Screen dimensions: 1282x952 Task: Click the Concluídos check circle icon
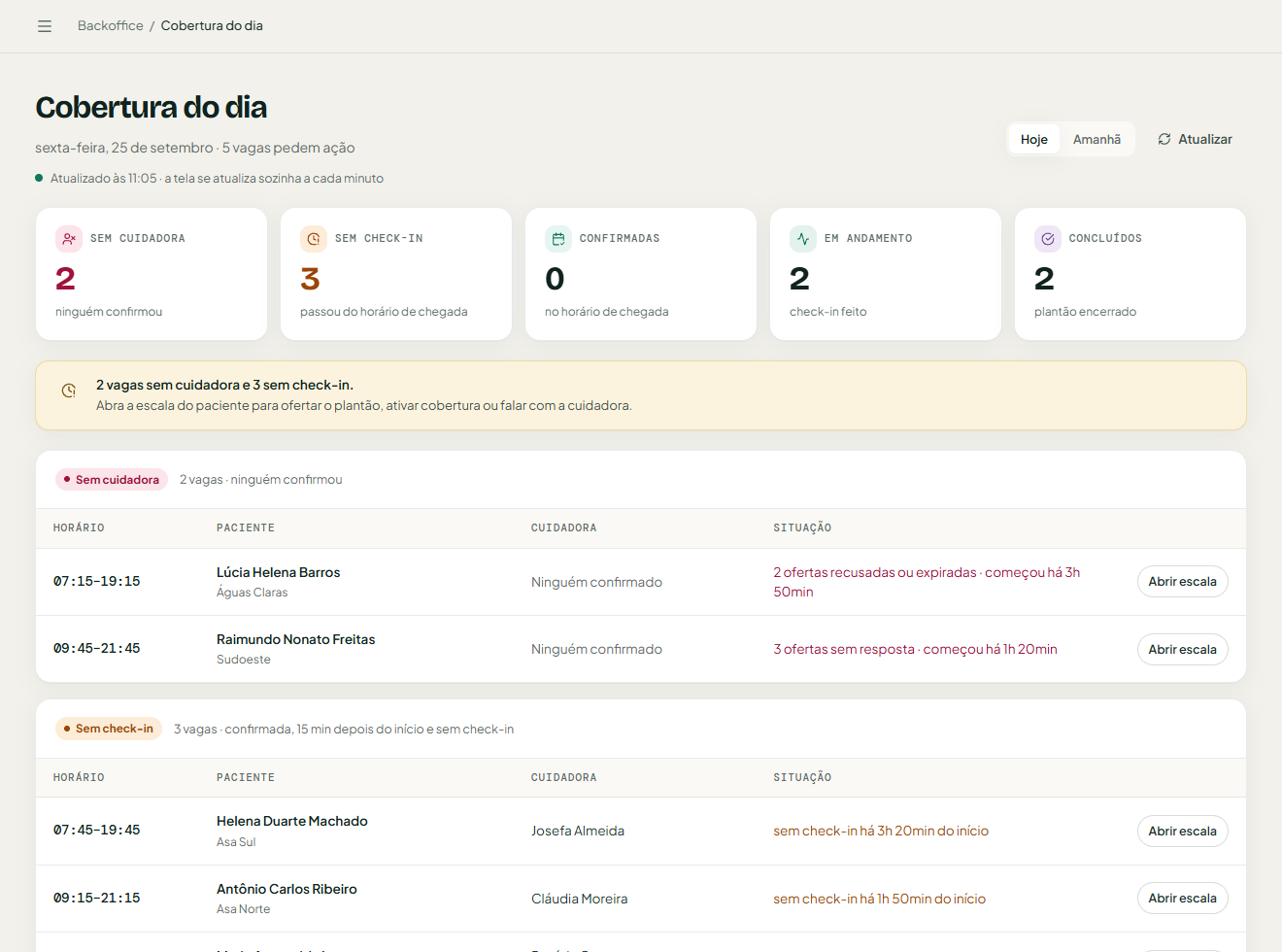(1048, 238)
